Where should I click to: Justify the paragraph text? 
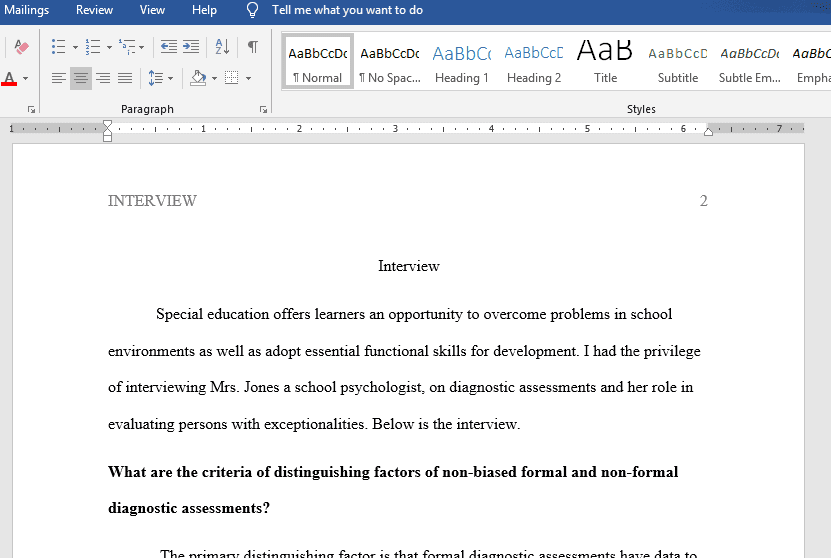click(x=125, y=78)
